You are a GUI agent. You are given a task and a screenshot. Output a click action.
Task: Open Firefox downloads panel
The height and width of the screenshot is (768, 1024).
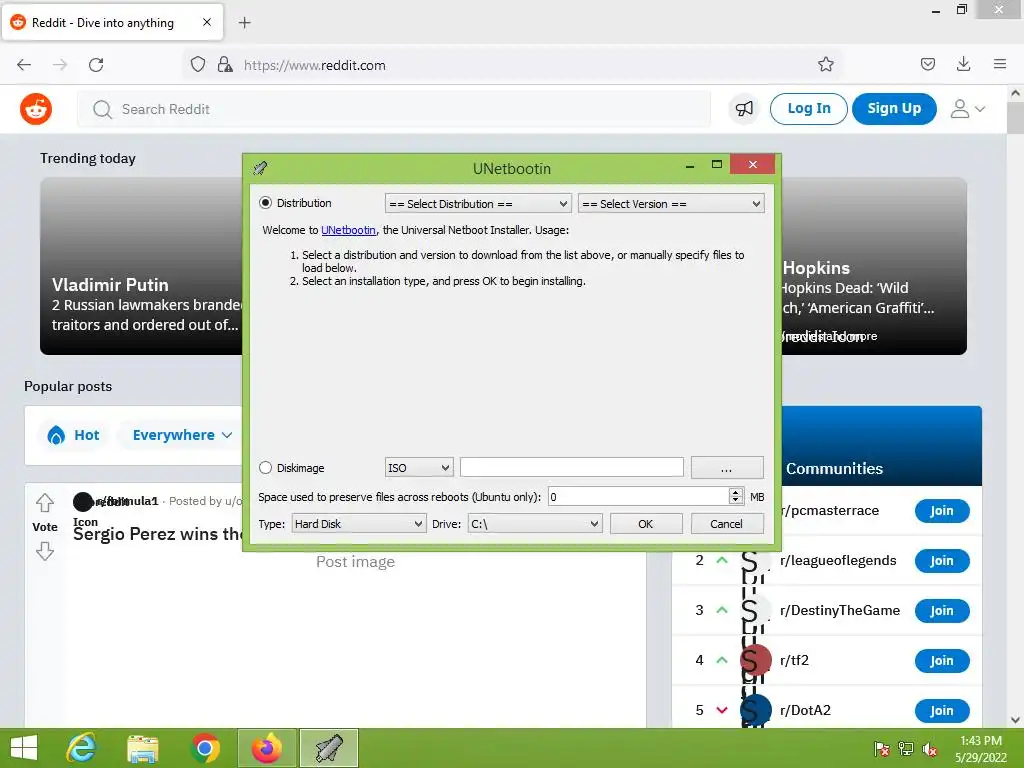963,64
